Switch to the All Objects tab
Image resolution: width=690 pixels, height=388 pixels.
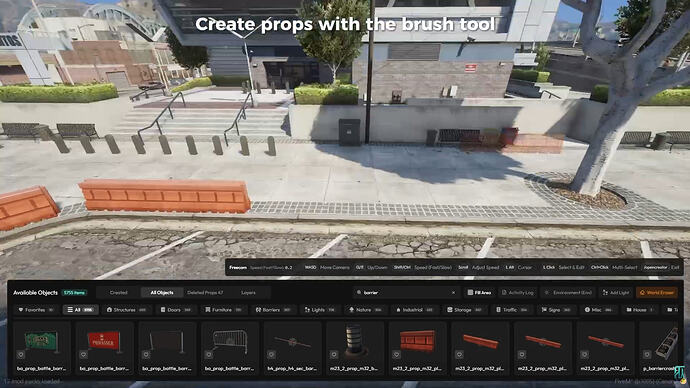[x=162, y=293]
